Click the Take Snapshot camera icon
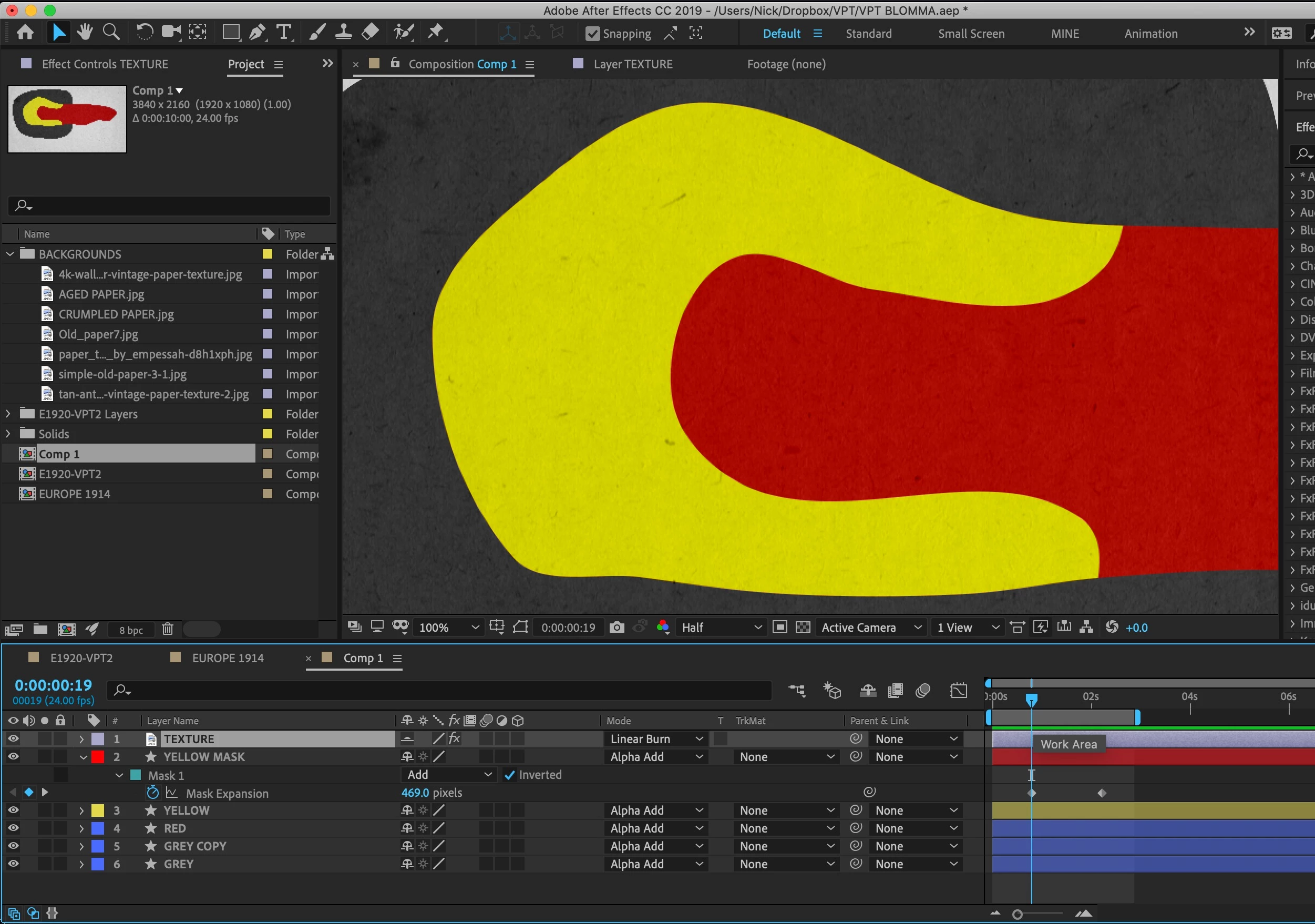1315x924 pixels. tap(617, 627)
